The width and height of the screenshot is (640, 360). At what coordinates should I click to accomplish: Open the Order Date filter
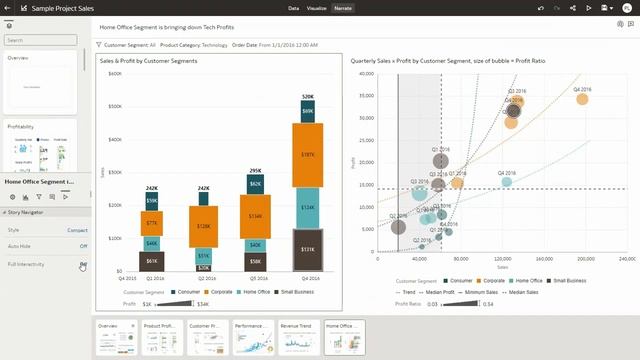275,45
